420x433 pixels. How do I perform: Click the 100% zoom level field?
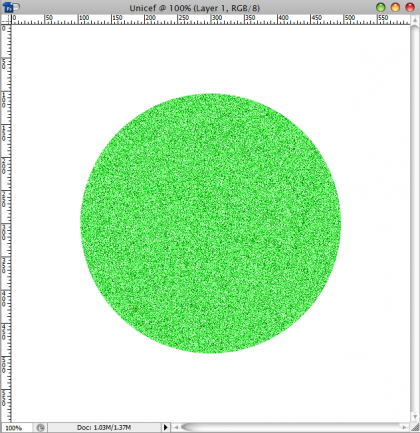(x=17, y=428)
